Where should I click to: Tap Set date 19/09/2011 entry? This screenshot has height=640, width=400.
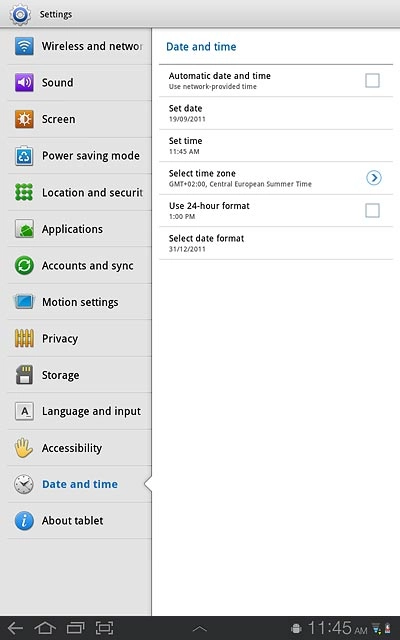coord(276,113)
